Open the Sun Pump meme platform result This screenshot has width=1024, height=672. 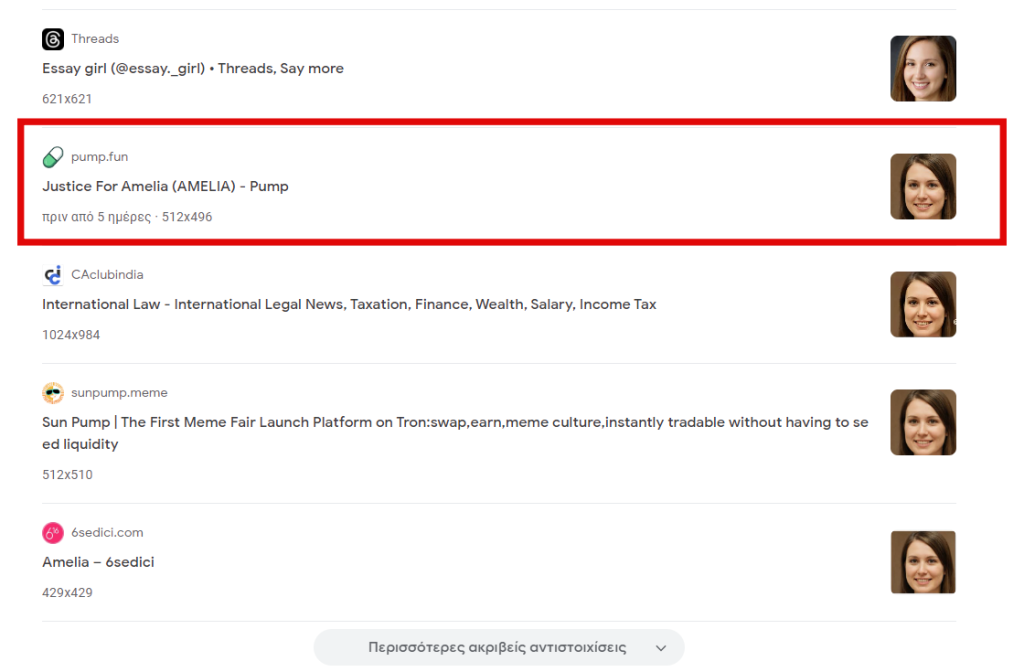455,433
